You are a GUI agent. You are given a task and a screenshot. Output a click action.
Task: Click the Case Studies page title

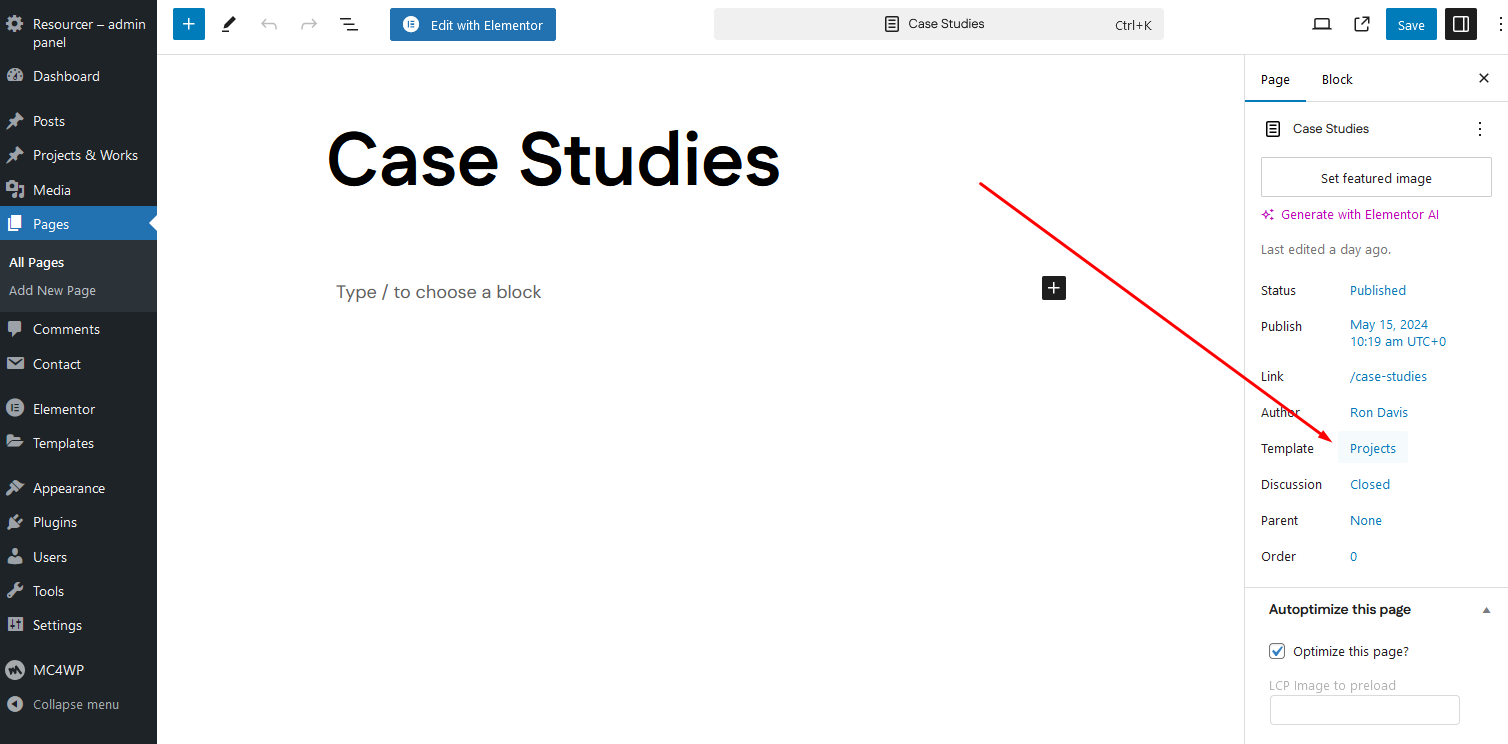tap(553, 160)
